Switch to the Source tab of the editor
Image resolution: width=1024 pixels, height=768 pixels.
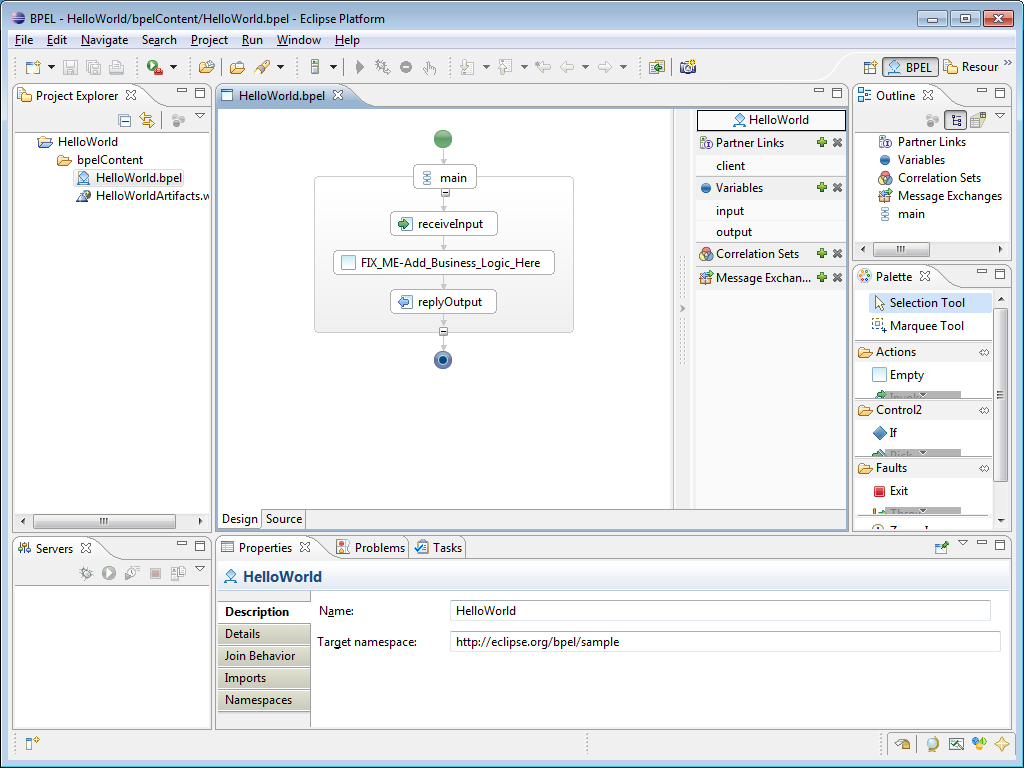(x=283, y=519)
